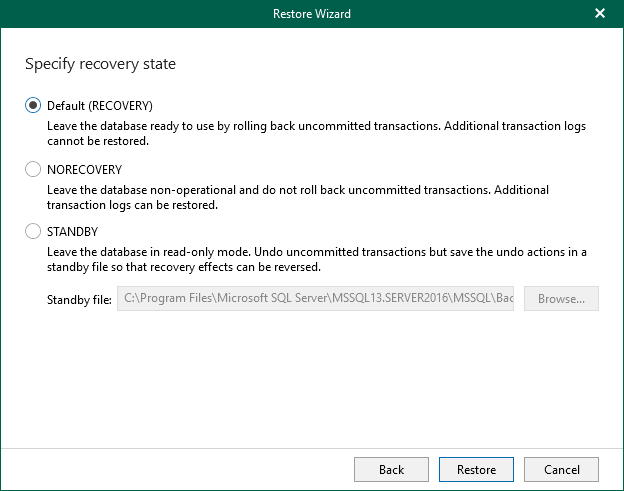The height and width of the screenshot is (491, 624).
Task: Select the Default (RECOVERY) radio button
Action: point(33,105)
